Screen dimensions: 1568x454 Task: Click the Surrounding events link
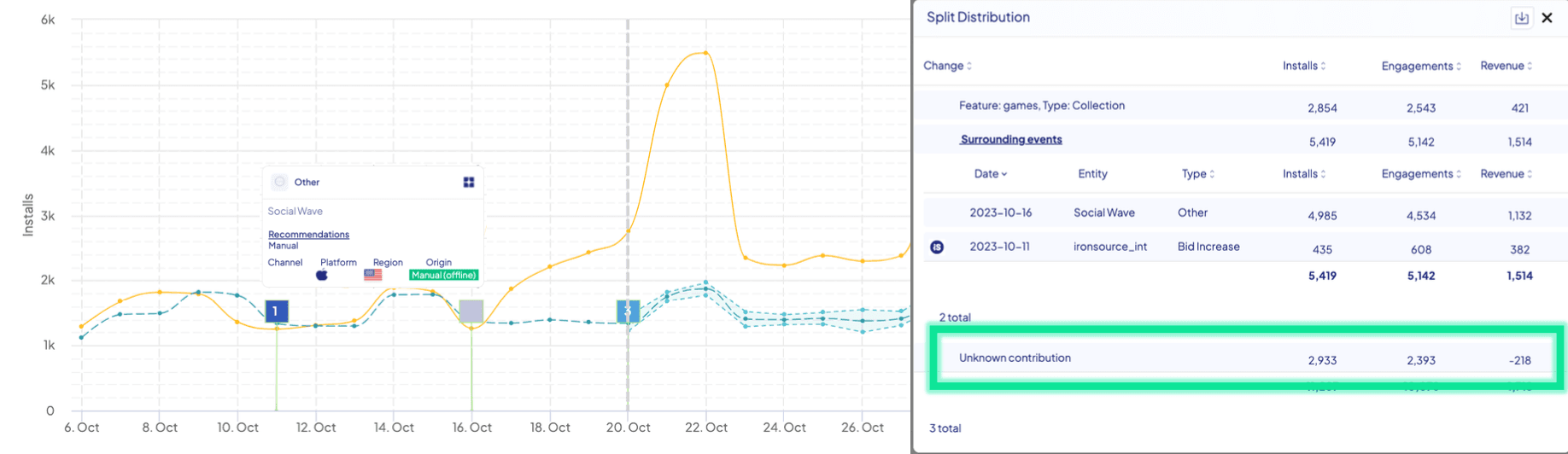point(1011,140)
